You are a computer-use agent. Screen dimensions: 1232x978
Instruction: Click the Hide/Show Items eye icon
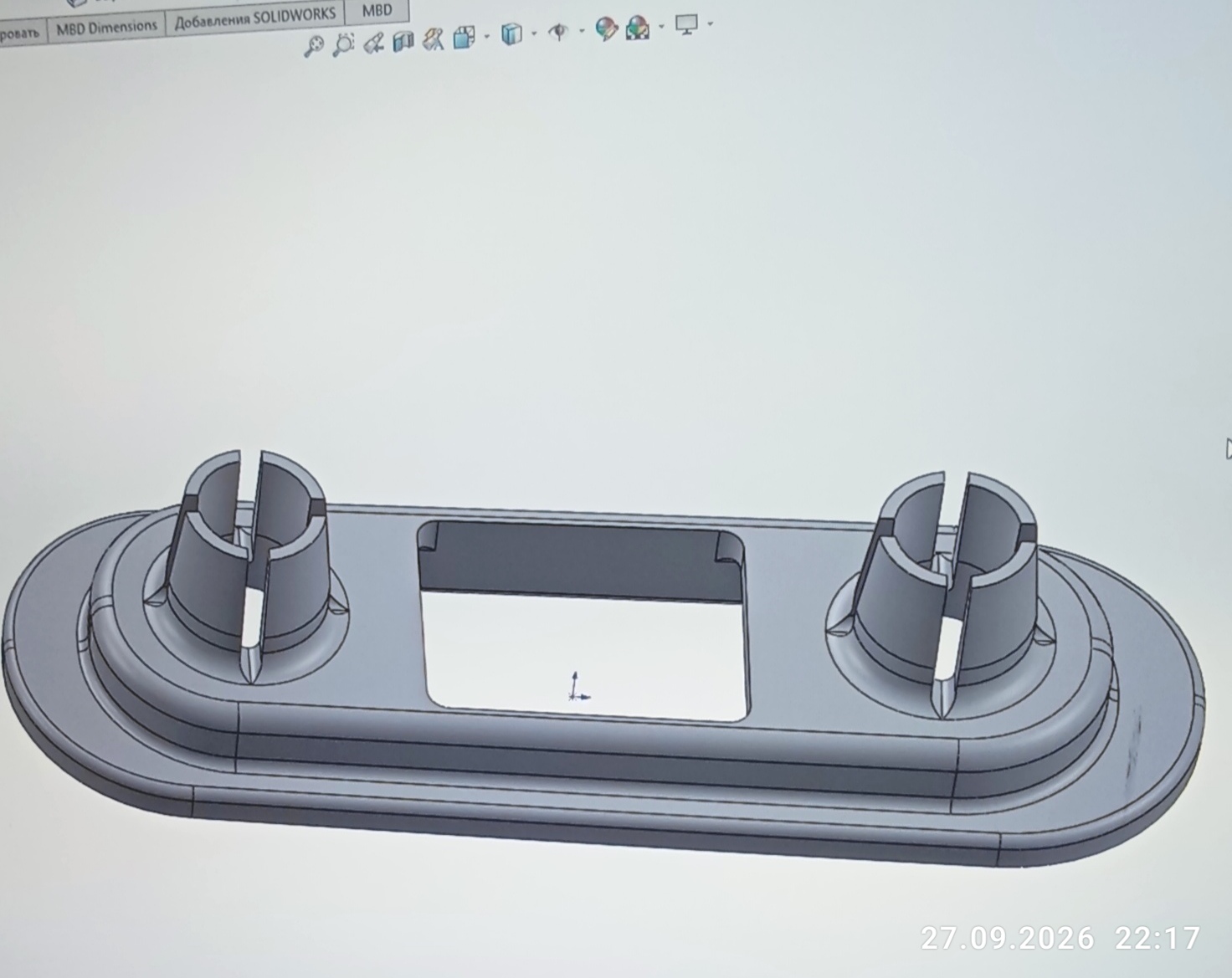pos(557,32)
